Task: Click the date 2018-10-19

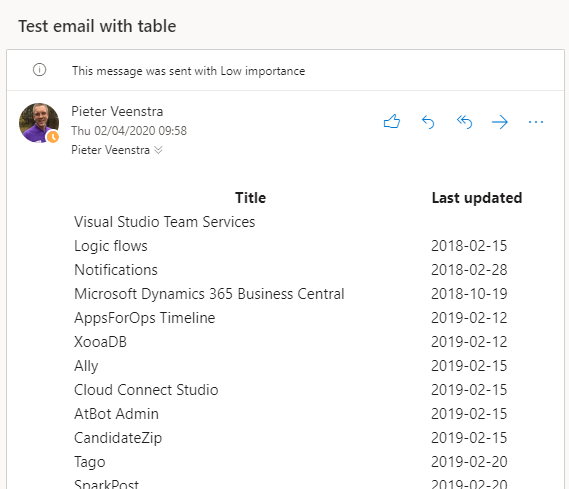Action: tap(469, 293)
